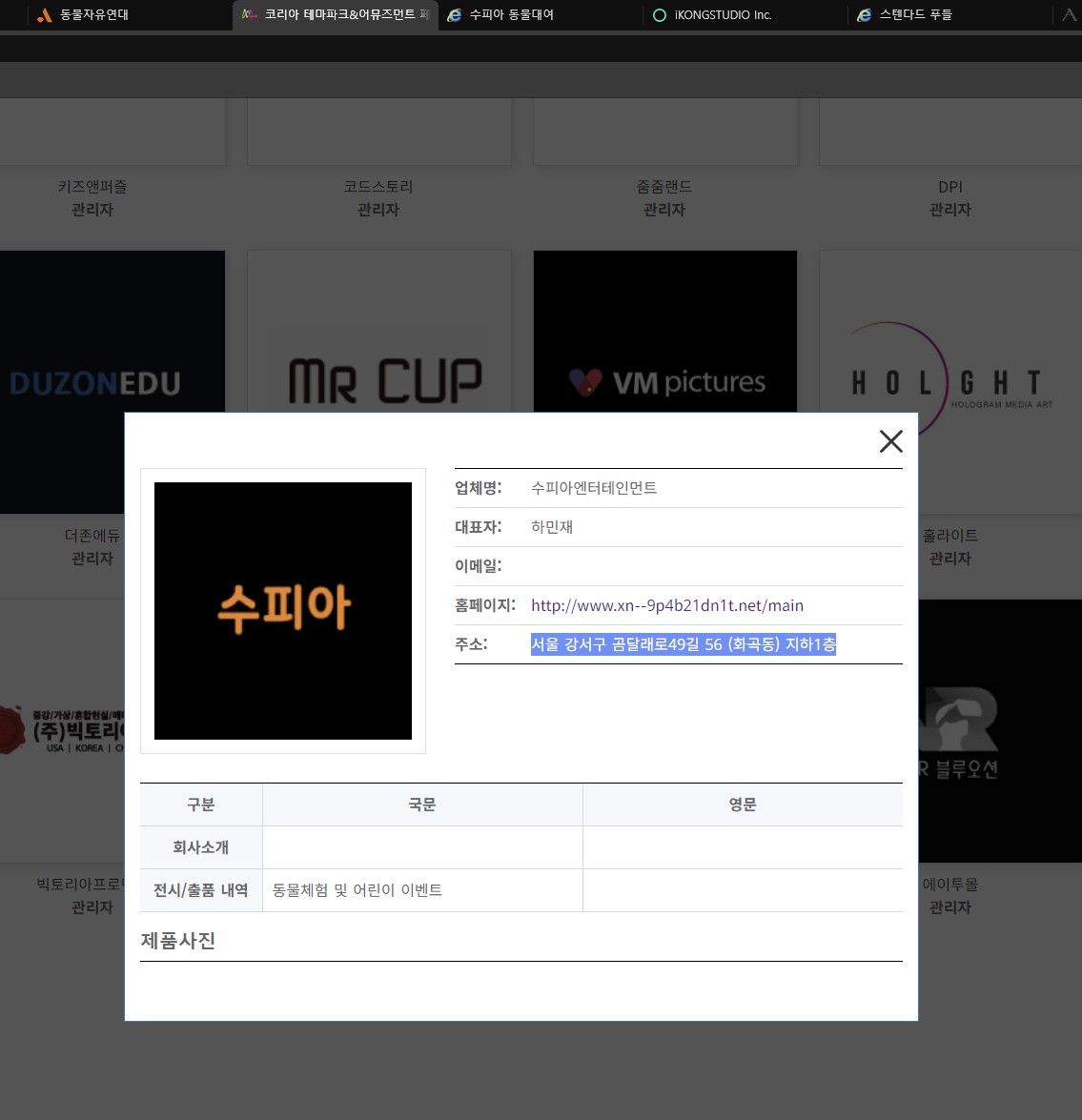Viewport: 1082px width, 1120px height.
Task: Open the VM pictures exhibitor card
Action: (x=664, y=332)
